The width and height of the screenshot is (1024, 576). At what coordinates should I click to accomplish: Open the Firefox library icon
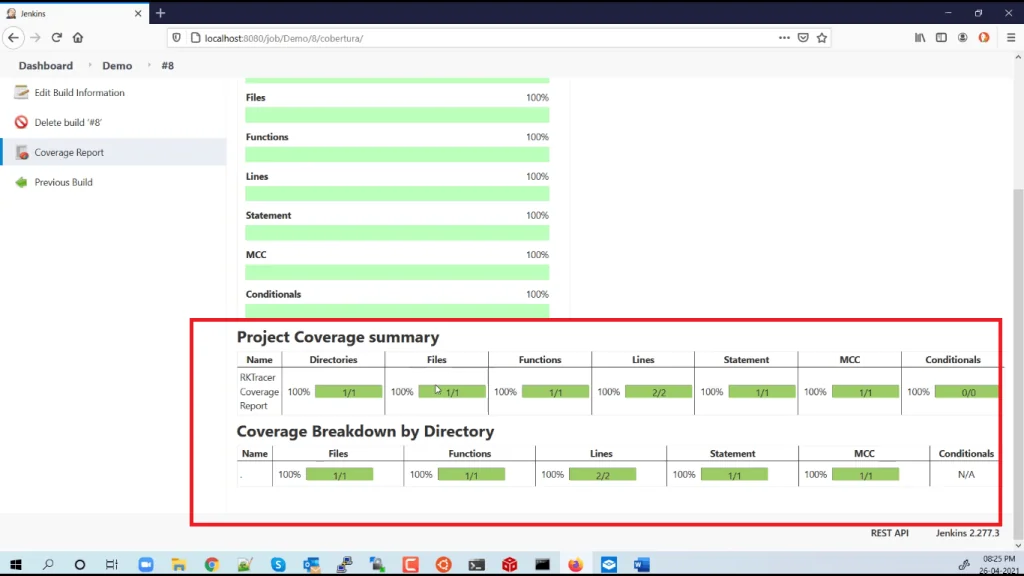pos(920,38)
